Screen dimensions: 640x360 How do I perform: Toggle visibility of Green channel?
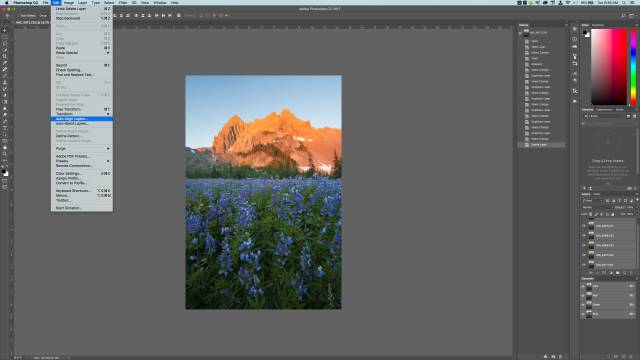[583, 304]
